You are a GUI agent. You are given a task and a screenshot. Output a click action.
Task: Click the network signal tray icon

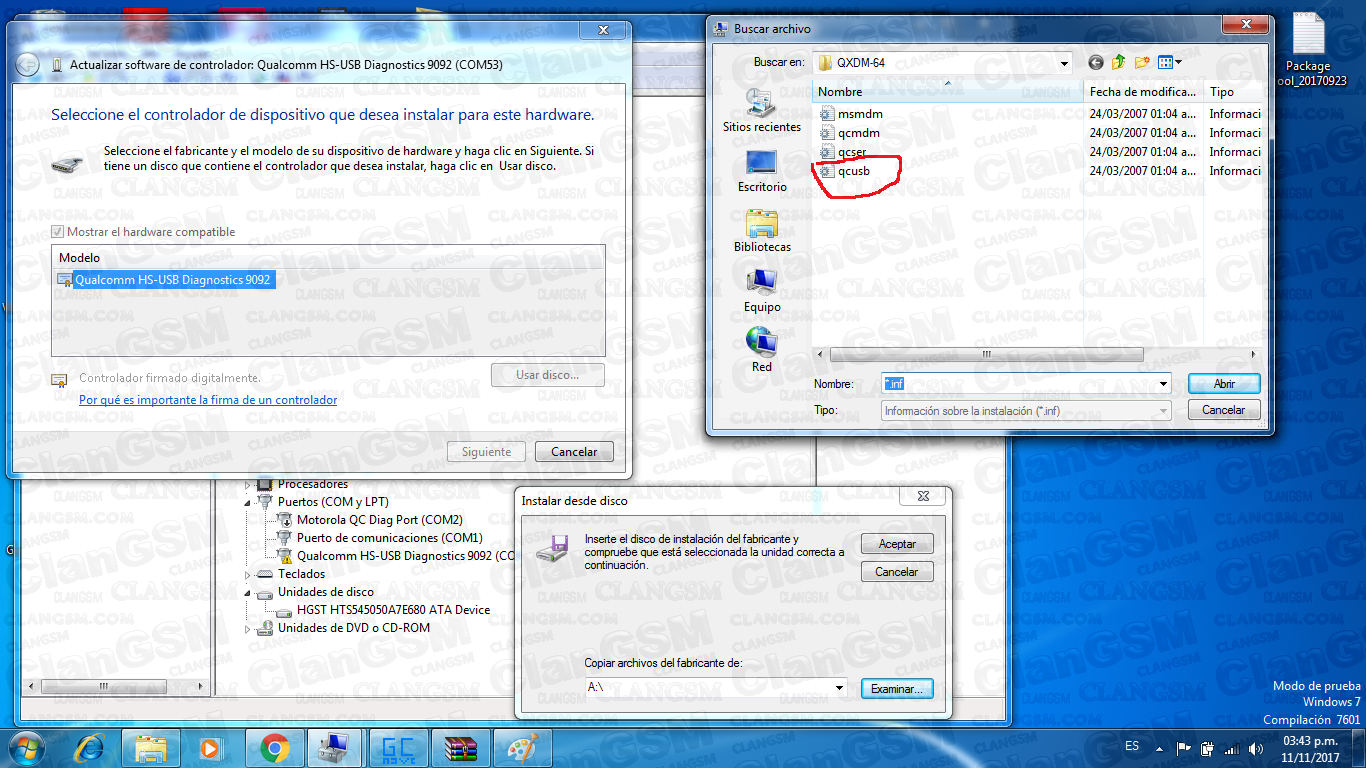(x=1231, y=748)
